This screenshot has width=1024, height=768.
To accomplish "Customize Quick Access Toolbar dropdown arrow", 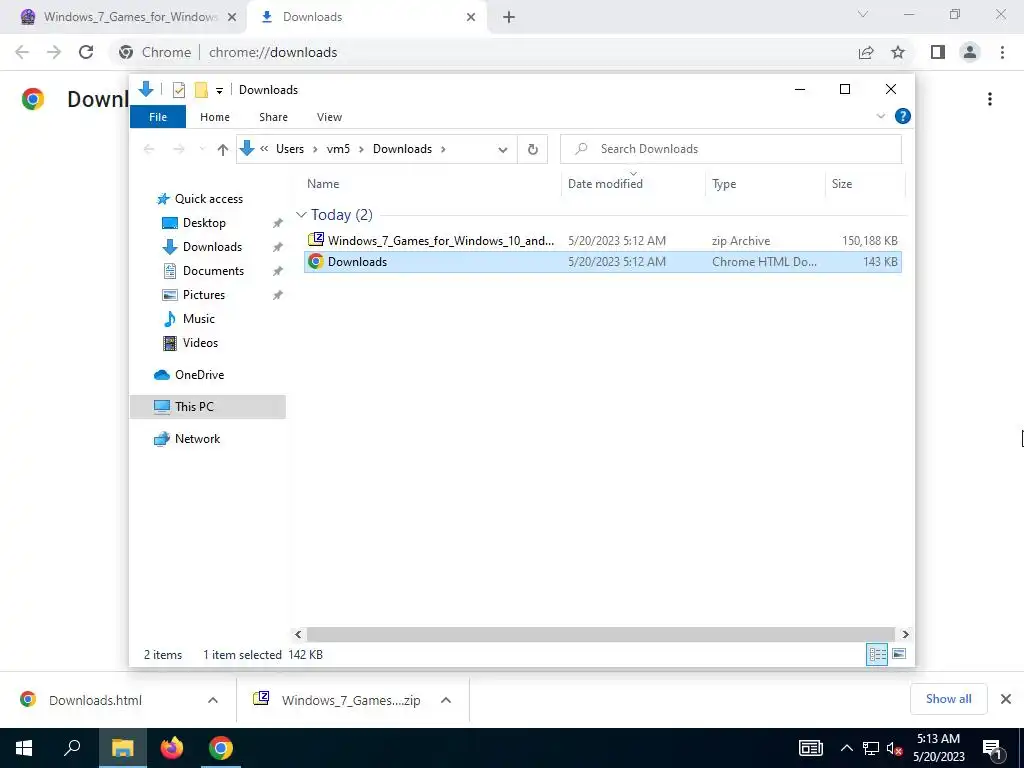I will 219,91.
